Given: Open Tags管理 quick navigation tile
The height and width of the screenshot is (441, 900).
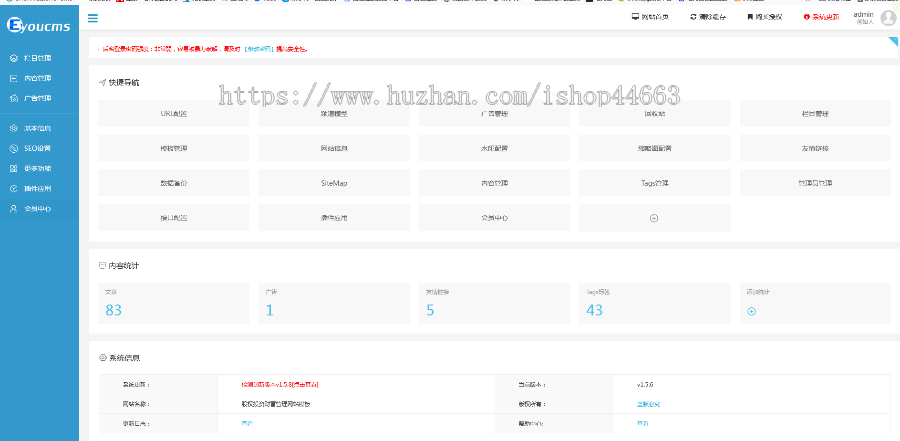Looking at the screenshot, I should [x=655, y=183].
